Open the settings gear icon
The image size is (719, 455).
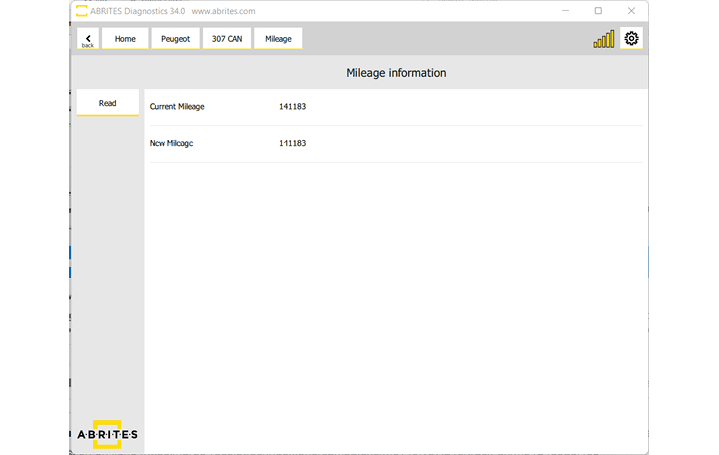(x=631, y=39)
